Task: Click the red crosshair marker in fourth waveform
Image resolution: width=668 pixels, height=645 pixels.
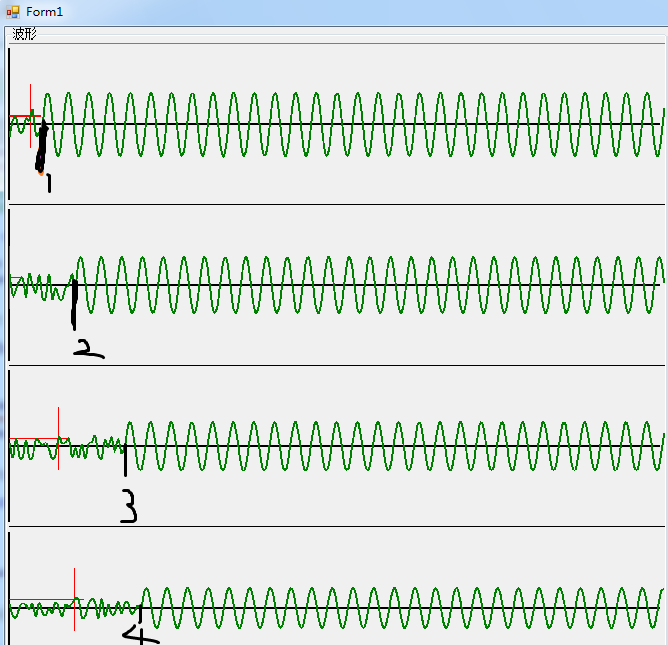Action: click(x=74, y=599)
